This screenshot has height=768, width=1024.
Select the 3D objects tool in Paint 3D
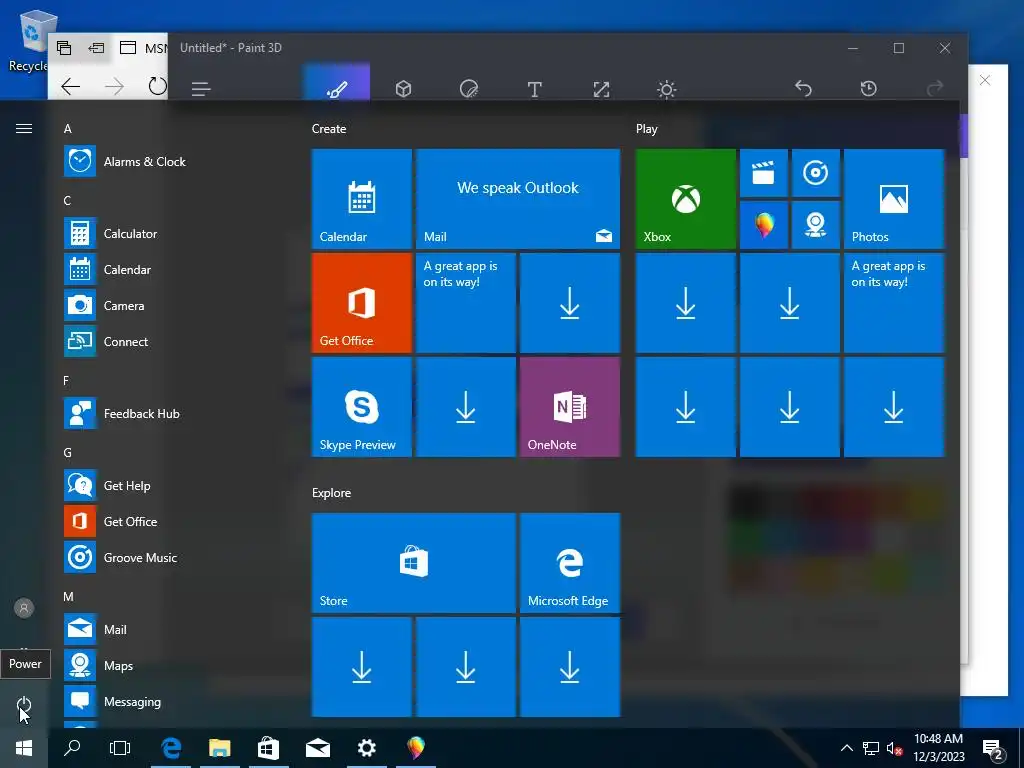pyautogui.click(x=403, y=89)
